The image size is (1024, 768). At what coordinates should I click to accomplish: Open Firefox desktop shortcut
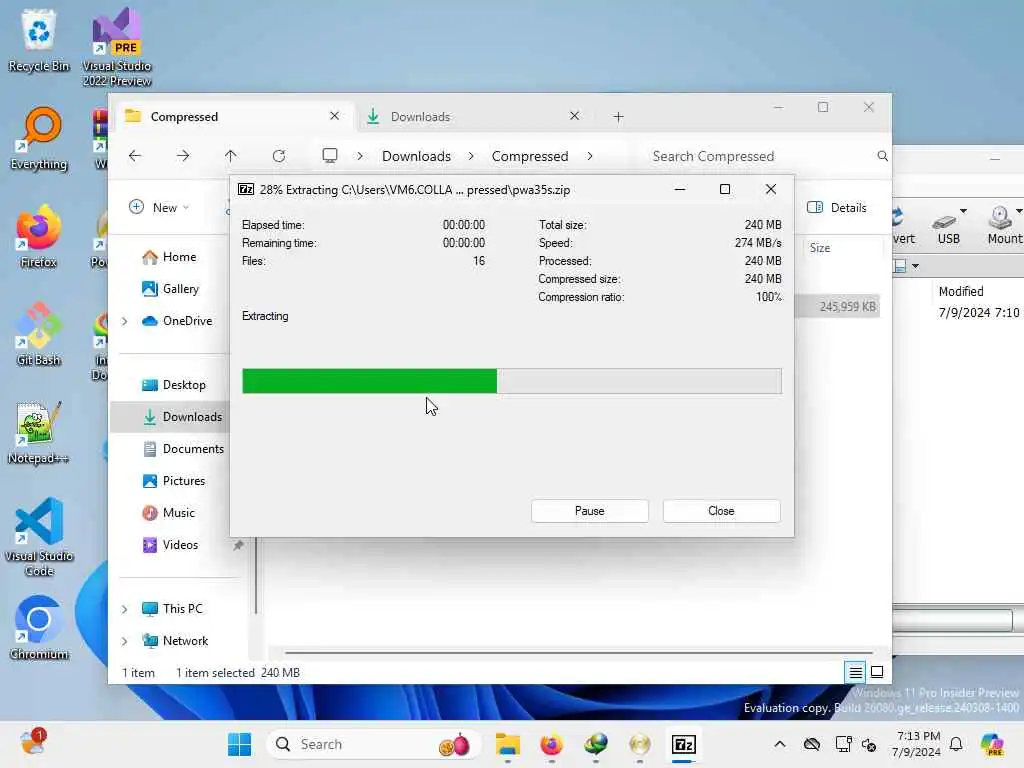tap(39, 237)
